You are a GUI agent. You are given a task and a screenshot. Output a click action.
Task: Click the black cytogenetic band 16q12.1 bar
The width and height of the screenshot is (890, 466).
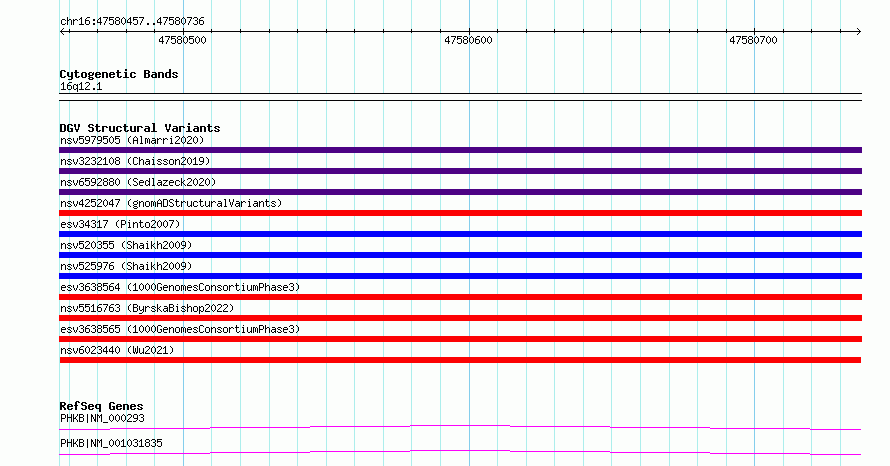pyautogui.click(x=460, y=97)
